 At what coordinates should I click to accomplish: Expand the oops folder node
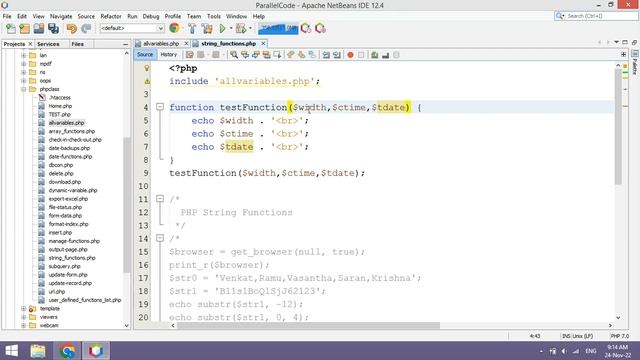[x=24, y=80]
